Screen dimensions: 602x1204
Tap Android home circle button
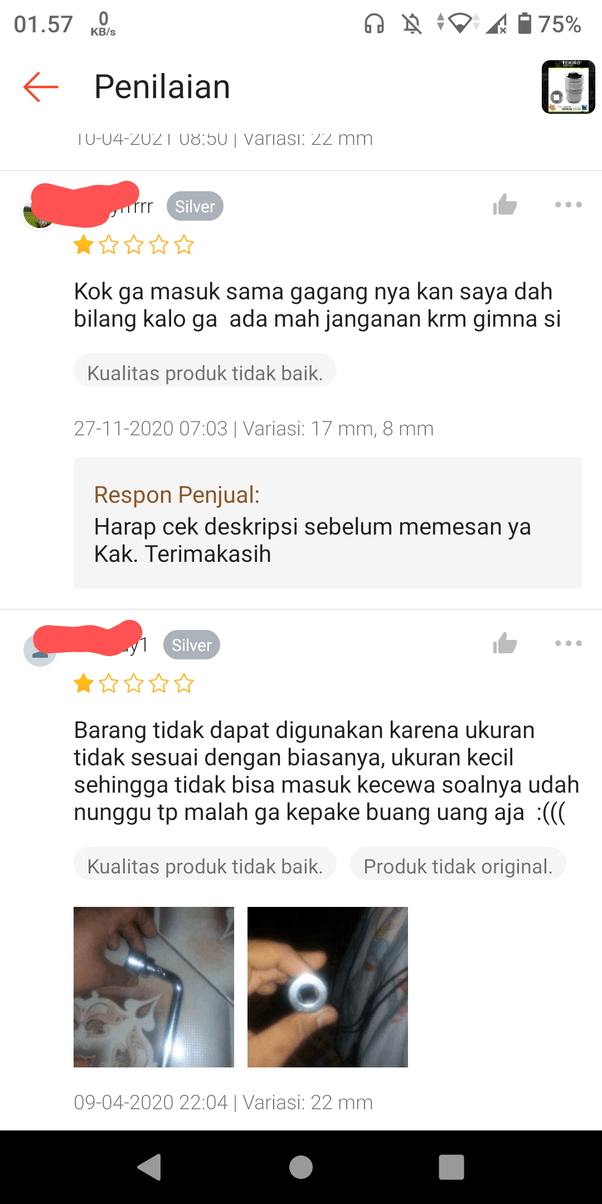[x=301, y=1167]
